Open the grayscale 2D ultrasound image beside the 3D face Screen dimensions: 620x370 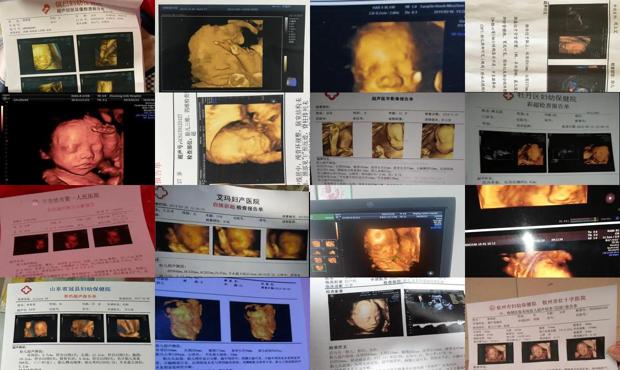[x=435, y=312]
